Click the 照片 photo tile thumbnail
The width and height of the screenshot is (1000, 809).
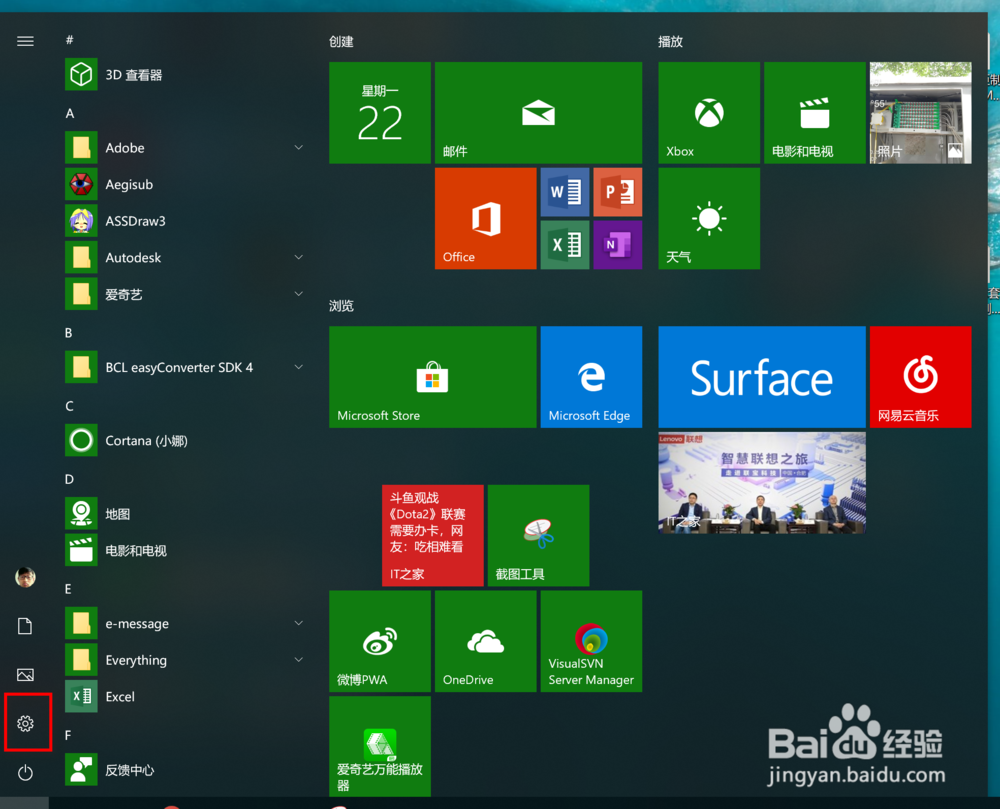coord(920,112)
